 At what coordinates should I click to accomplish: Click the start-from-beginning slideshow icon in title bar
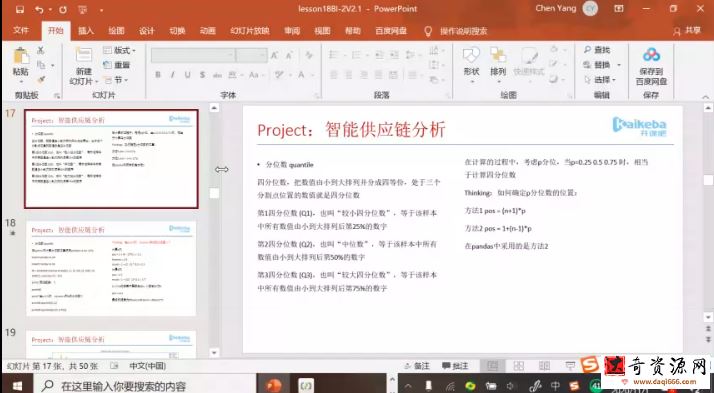(82, 9)
